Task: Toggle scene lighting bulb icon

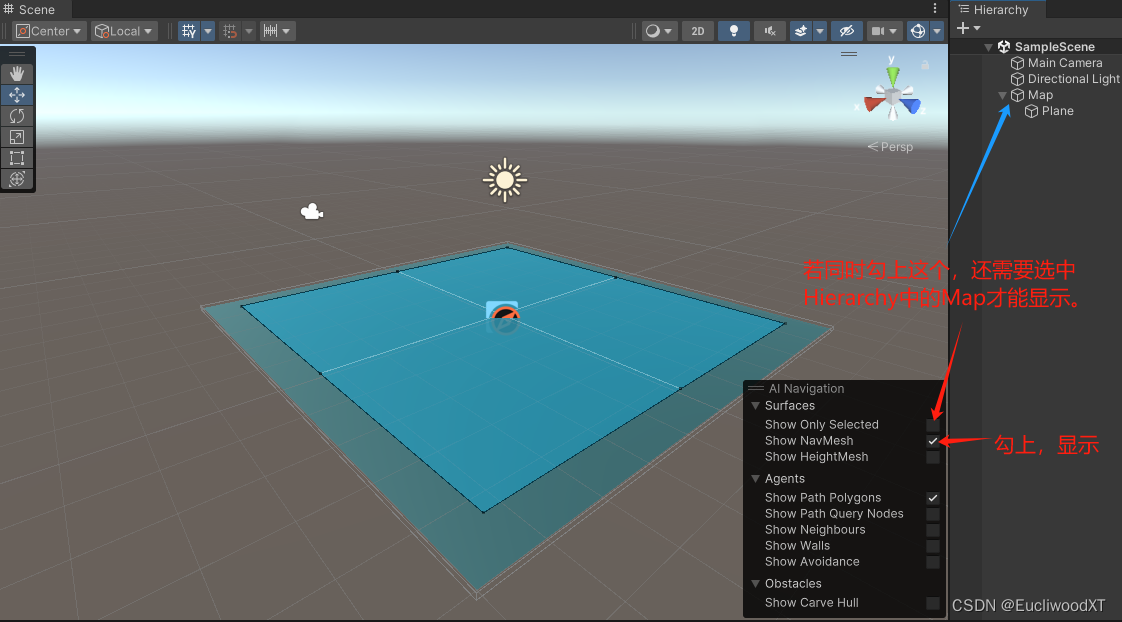Action: coord(733,31)
